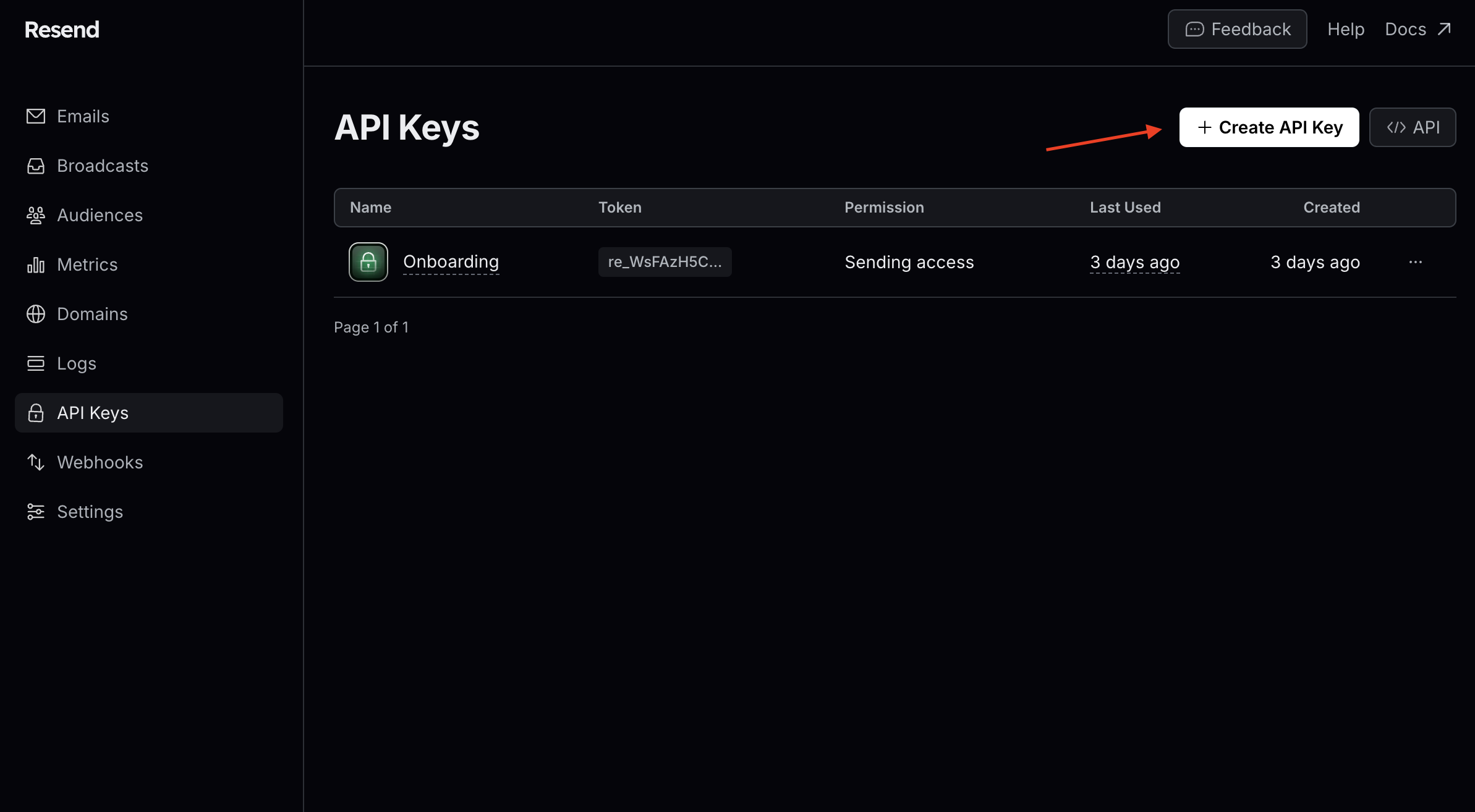
Task: Click the Audiences people icon
Action: (x=36, y=214)
